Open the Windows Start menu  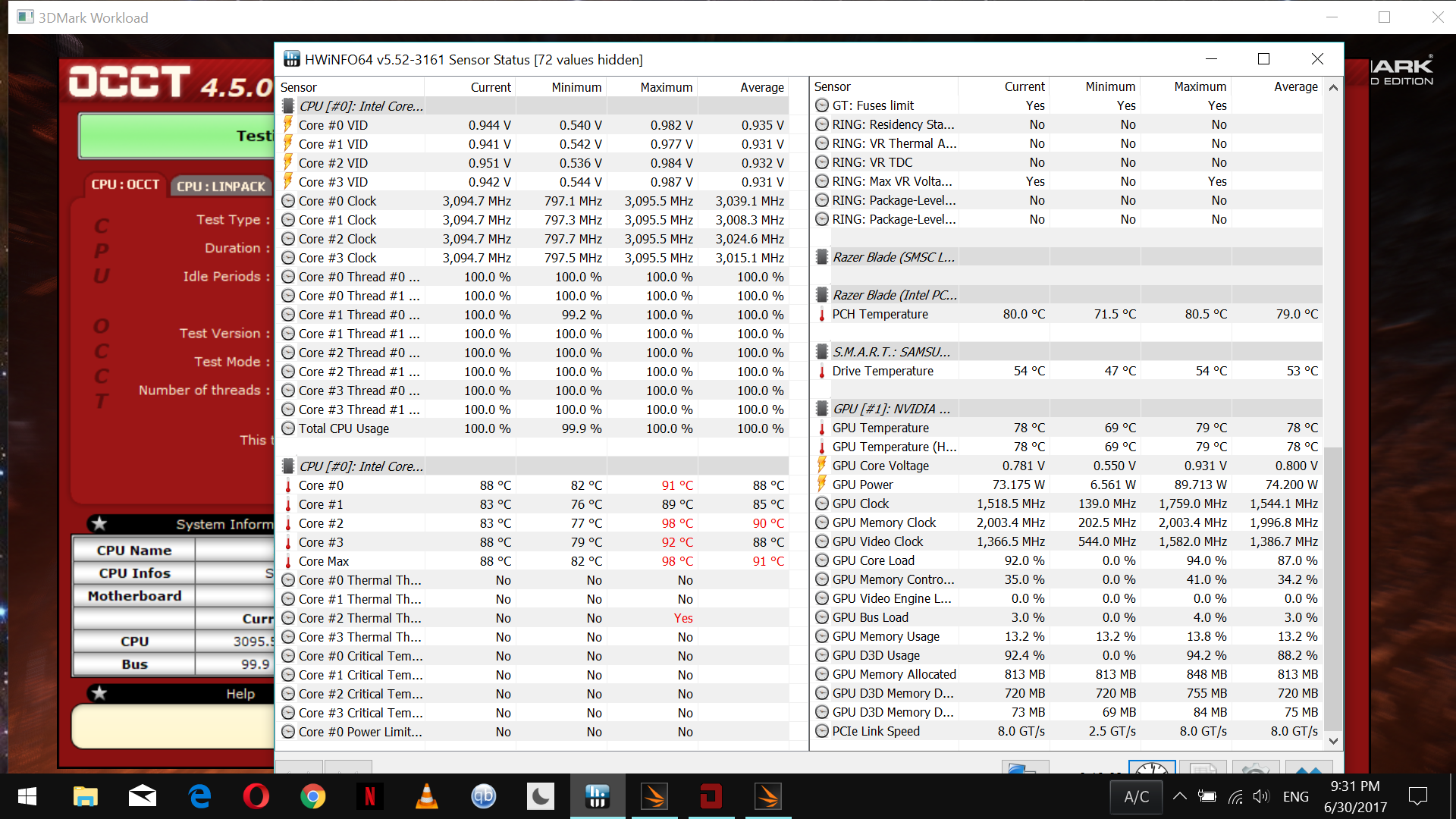point(27,796)
